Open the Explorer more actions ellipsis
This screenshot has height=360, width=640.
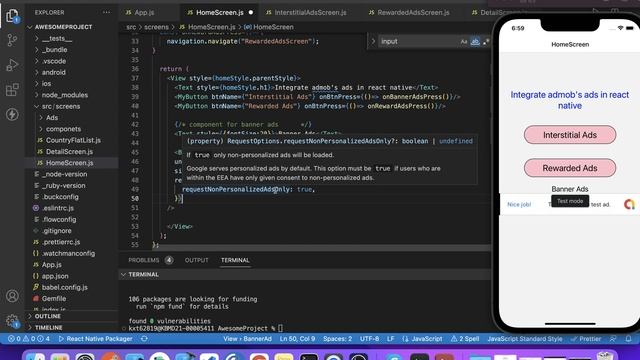click(x=107, y=12)
